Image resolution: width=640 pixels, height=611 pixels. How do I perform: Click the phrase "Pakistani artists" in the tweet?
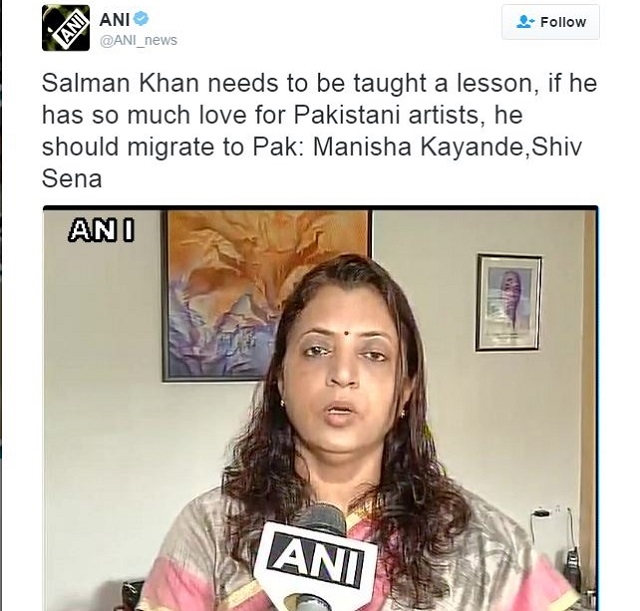pyautogui.click(x=386, y=115)
